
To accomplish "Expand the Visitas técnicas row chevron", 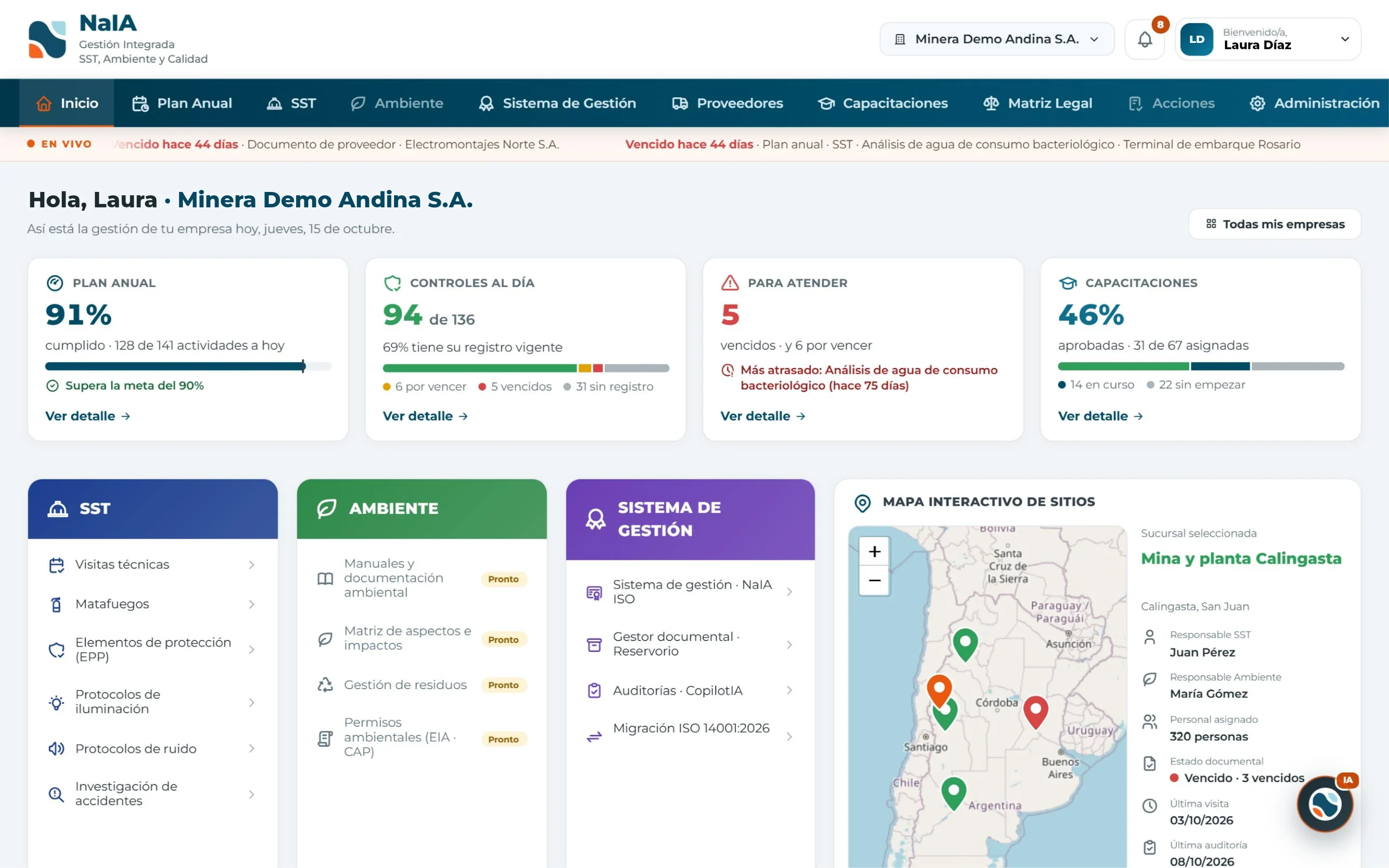I will (251, 565).
